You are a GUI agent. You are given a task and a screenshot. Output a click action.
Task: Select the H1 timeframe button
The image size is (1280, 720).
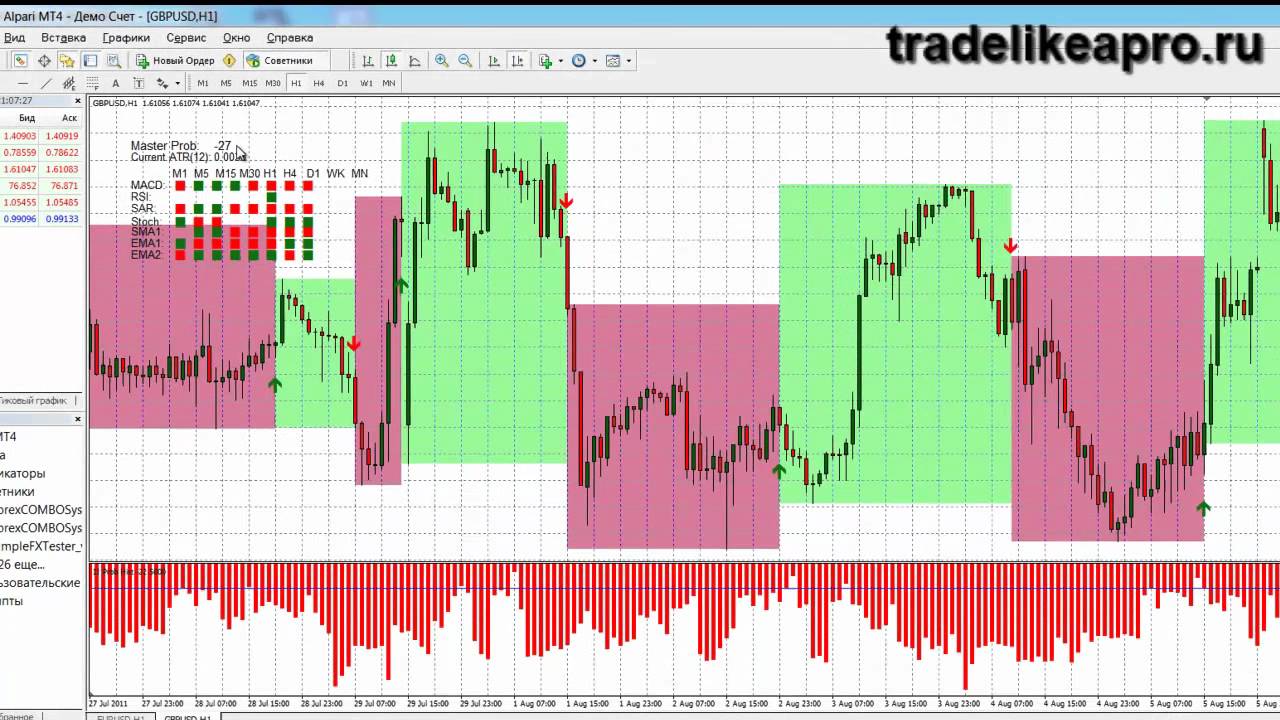click(296, 83)
